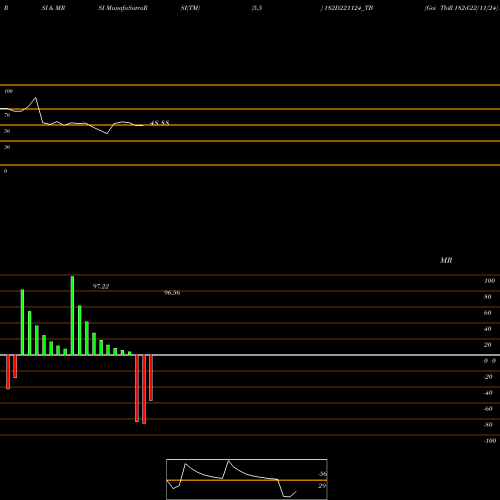Image resolution: width=500 pixels, height=500 pixels.
Task: Click the -100 right axis label
Action: 490,441
